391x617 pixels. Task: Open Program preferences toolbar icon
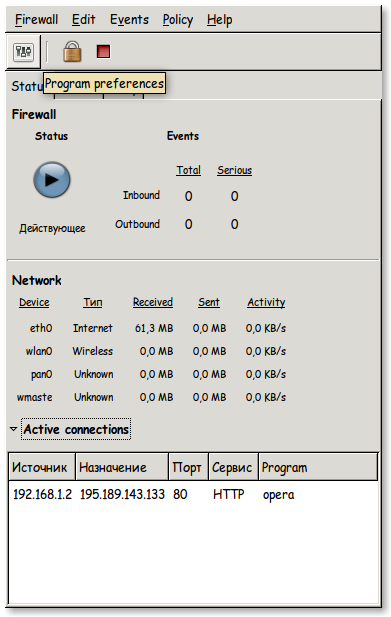[x=24, y=52]
